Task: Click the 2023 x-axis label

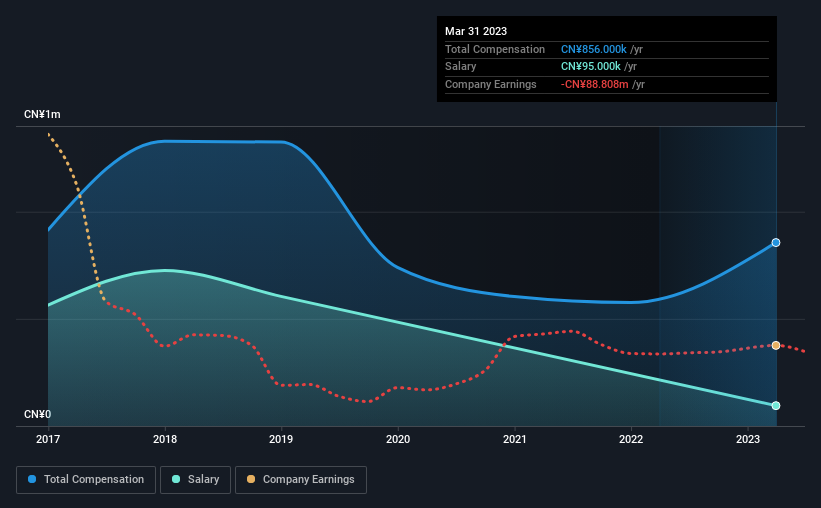Action: (x=748, y=439)
